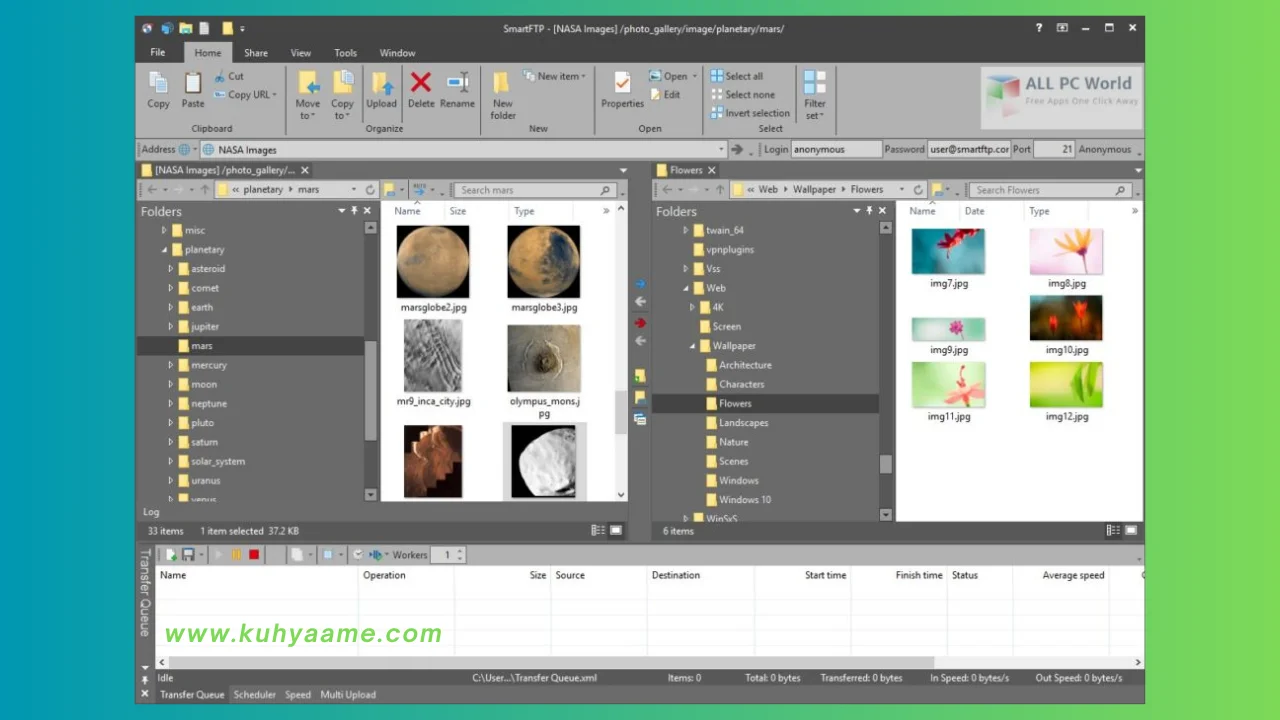This screenshot has height=720, width=1280.
Task: Open the Scheduler tab at bottom
Action: point(254,694)
